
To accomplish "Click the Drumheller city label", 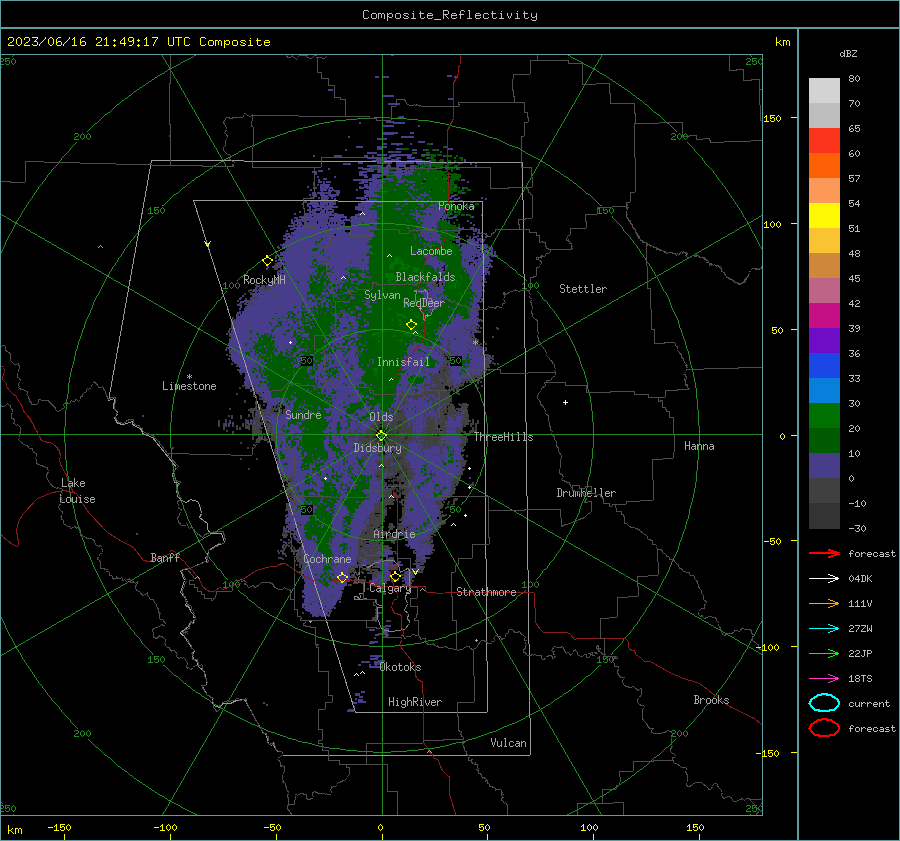I will (x=586, y=493).
